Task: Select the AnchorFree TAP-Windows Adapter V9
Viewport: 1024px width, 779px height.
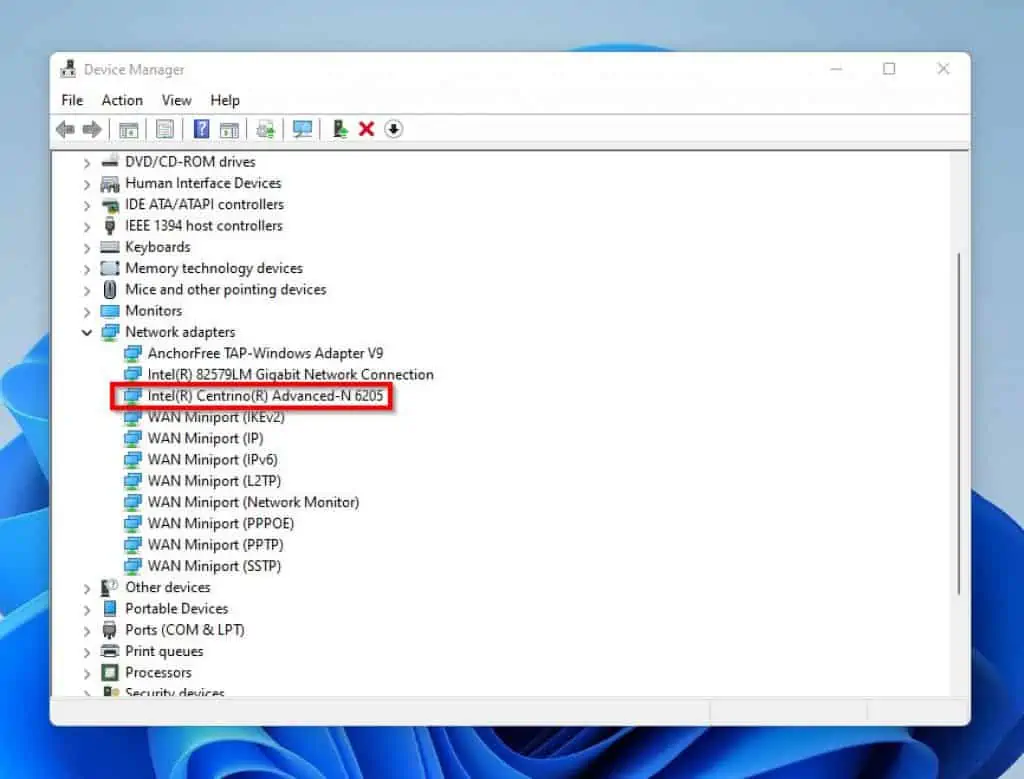Action: click(x=260, y=353)
